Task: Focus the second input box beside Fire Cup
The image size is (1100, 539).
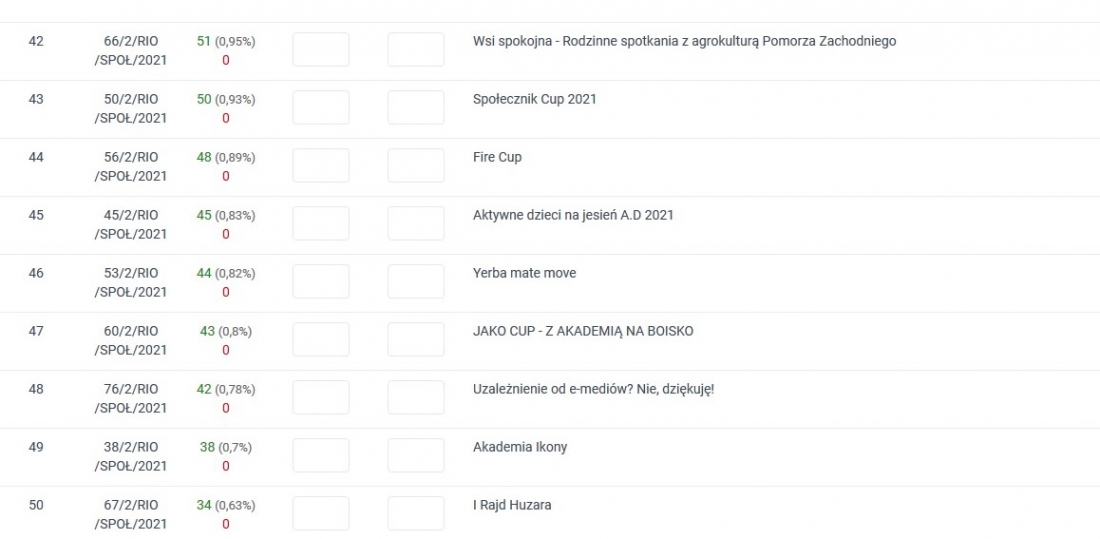Action: point(416,166)
